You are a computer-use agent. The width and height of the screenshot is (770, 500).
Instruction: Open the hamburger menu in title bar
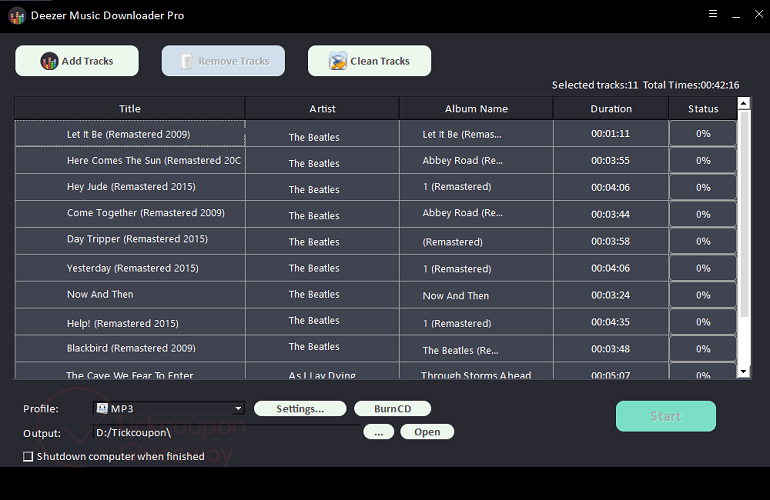pos(713,14)
